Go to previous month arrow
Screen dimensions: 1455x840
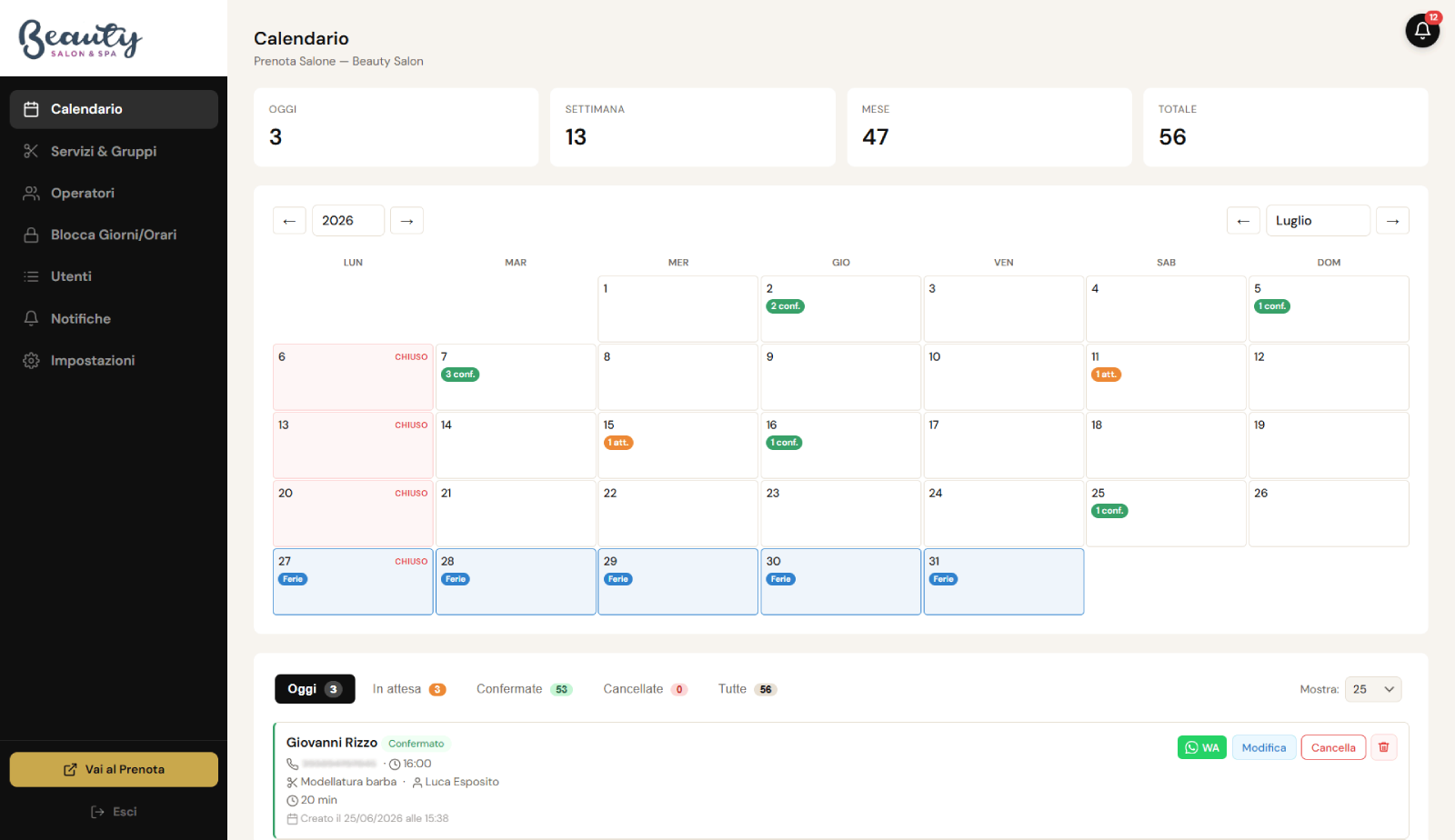[1243, 221]
